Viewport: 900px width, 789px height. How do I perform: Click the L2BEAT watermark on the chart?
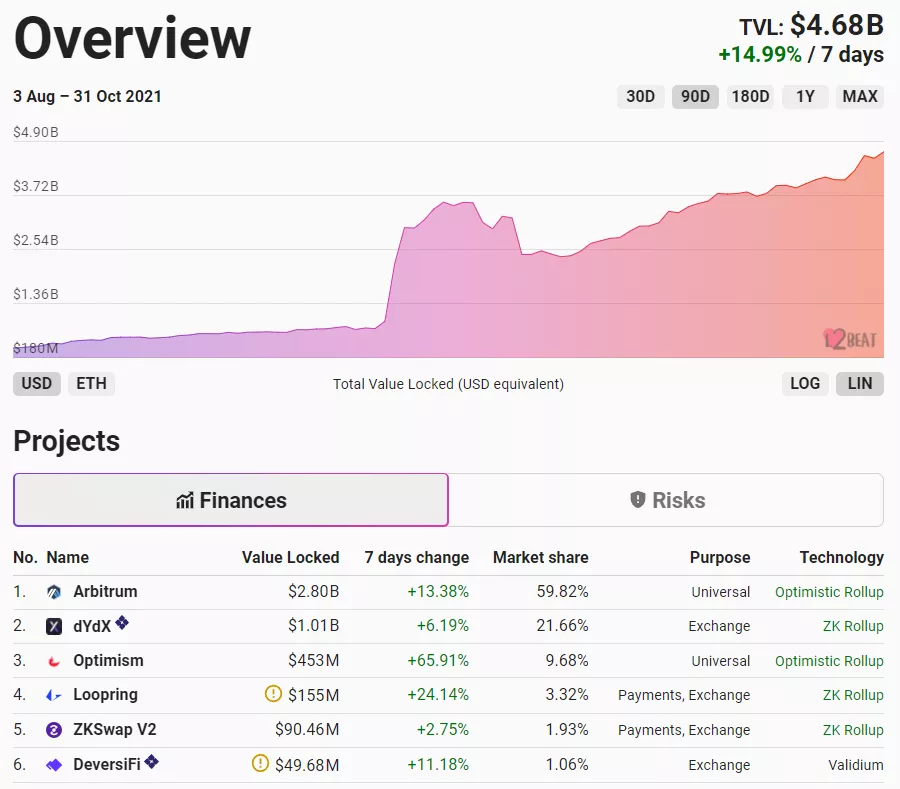(x=848, y=340)
